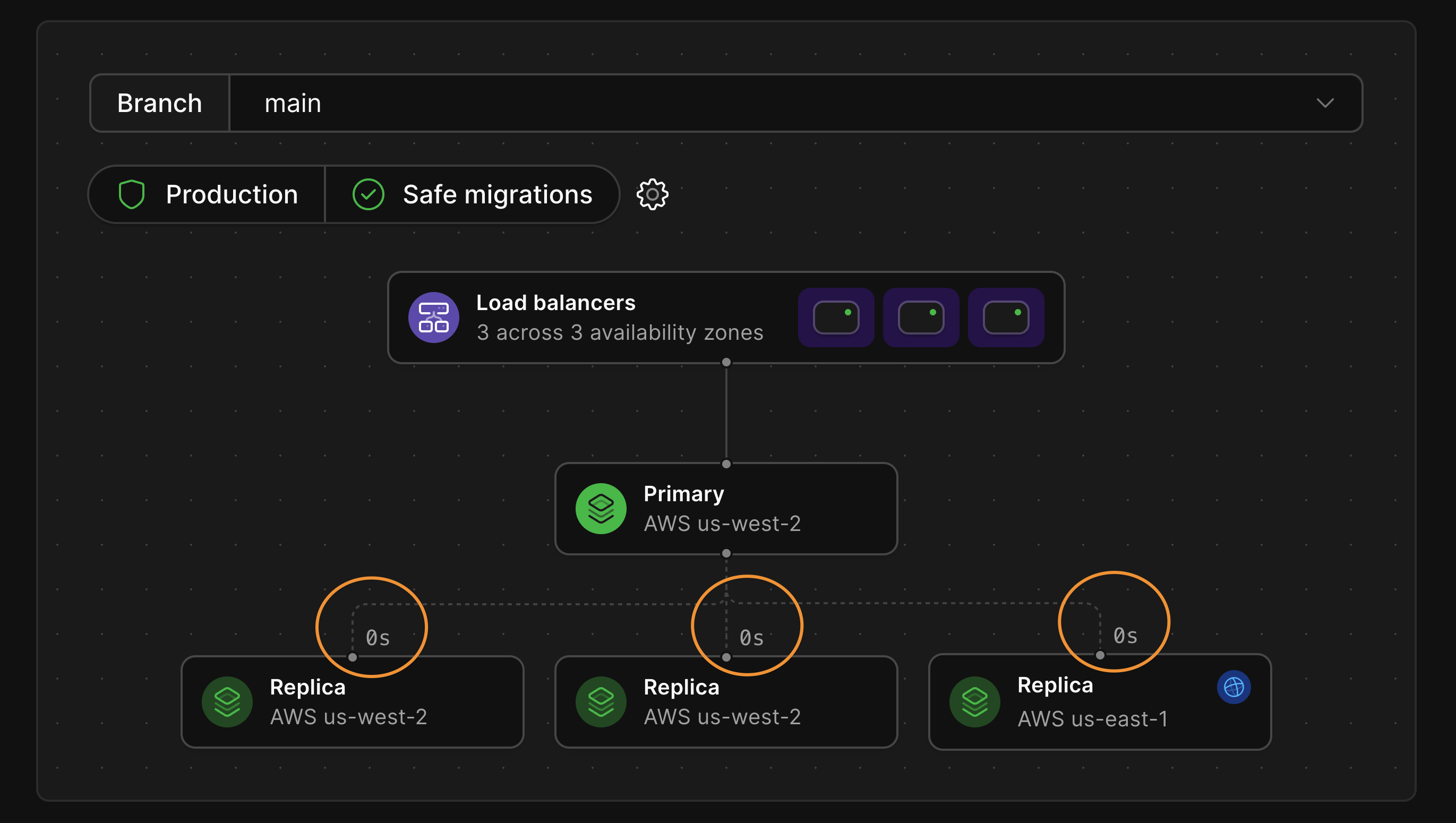This screenshot has width=1456, height=823.
Task: Click the Load balancers icon
Action: click(x=432, y=317)
